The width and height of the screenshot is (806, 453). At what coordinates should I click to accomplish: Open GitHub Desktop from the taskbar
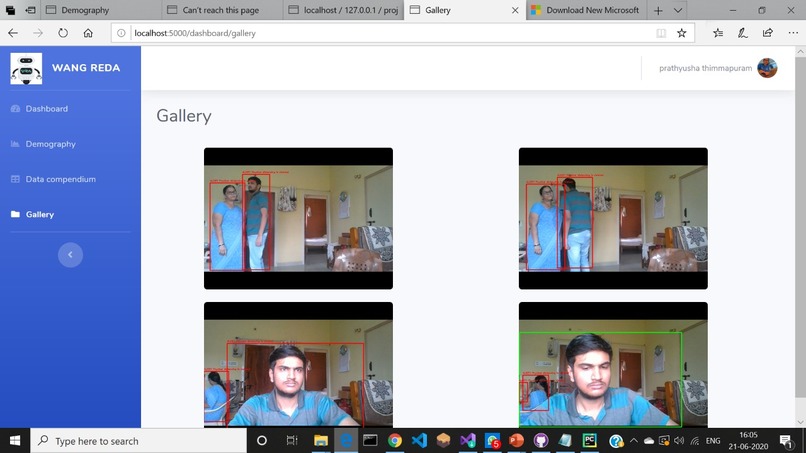541,441
